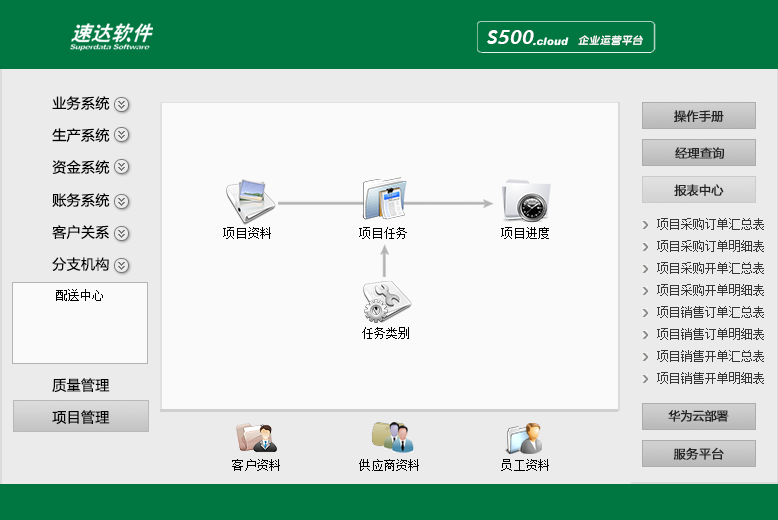The height and width of the screenshot is (520, 778).
Task: Click the 经理查询 button
Action: coord(699,153)
